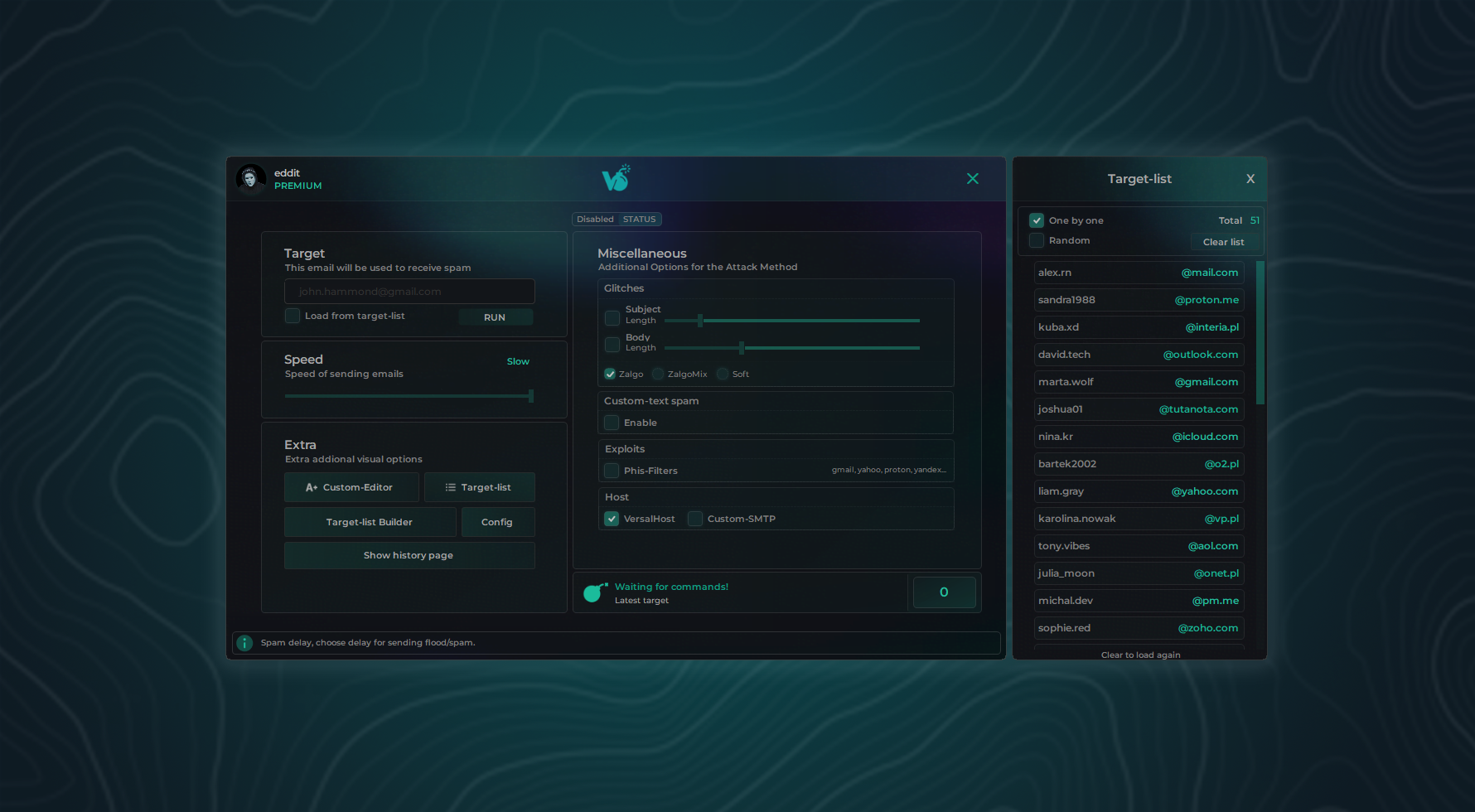Open the Show history page
Image resolution: width=1475 pixels, height=812 pixels.
[409, 555]
